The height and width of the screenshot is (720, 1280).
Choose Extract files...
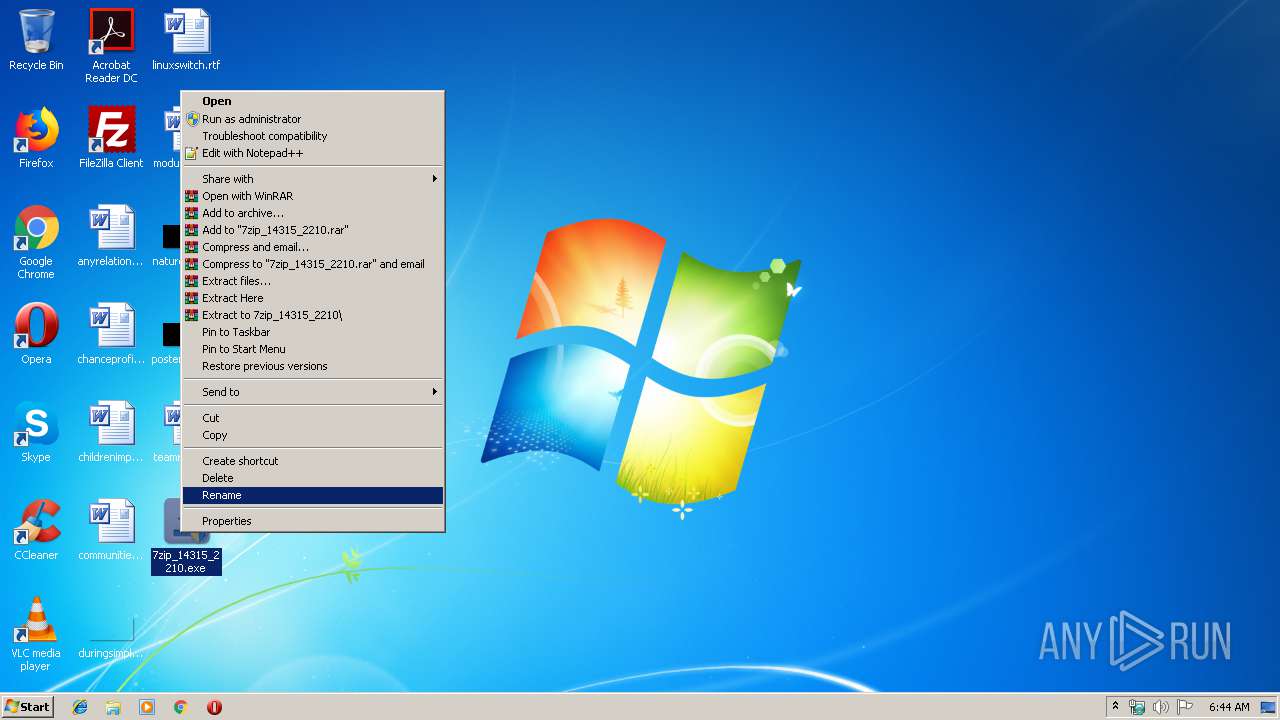312,281
